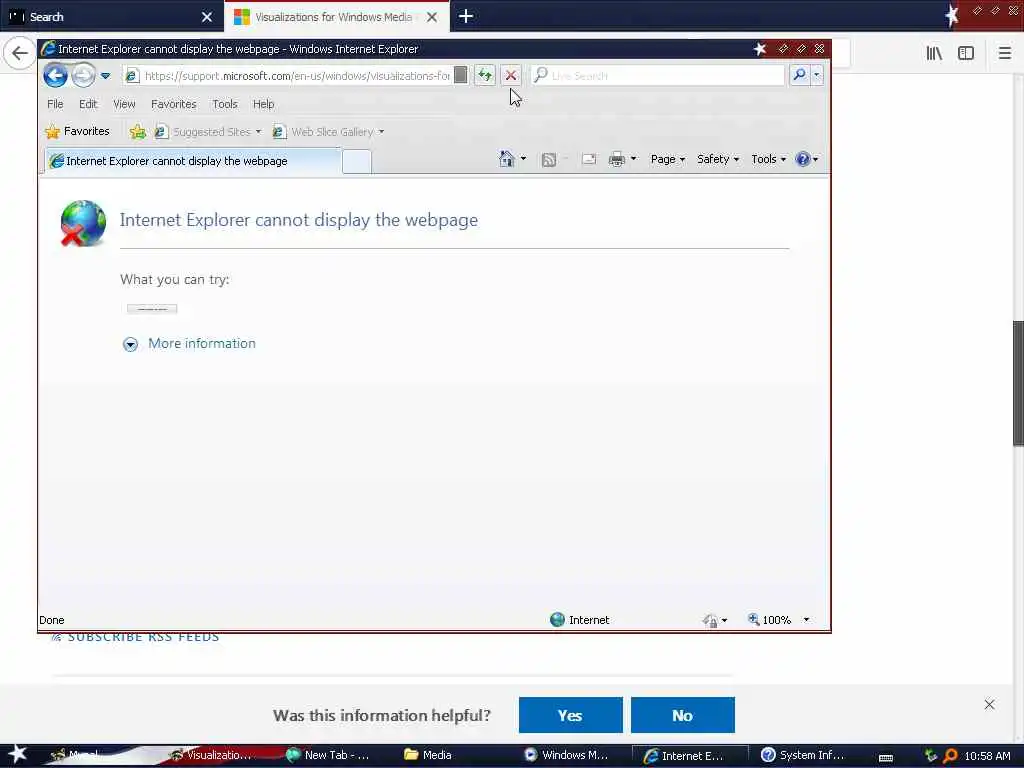Open the File menu
The height and width of the screenshot is (768, 1024).
[55, 104]
